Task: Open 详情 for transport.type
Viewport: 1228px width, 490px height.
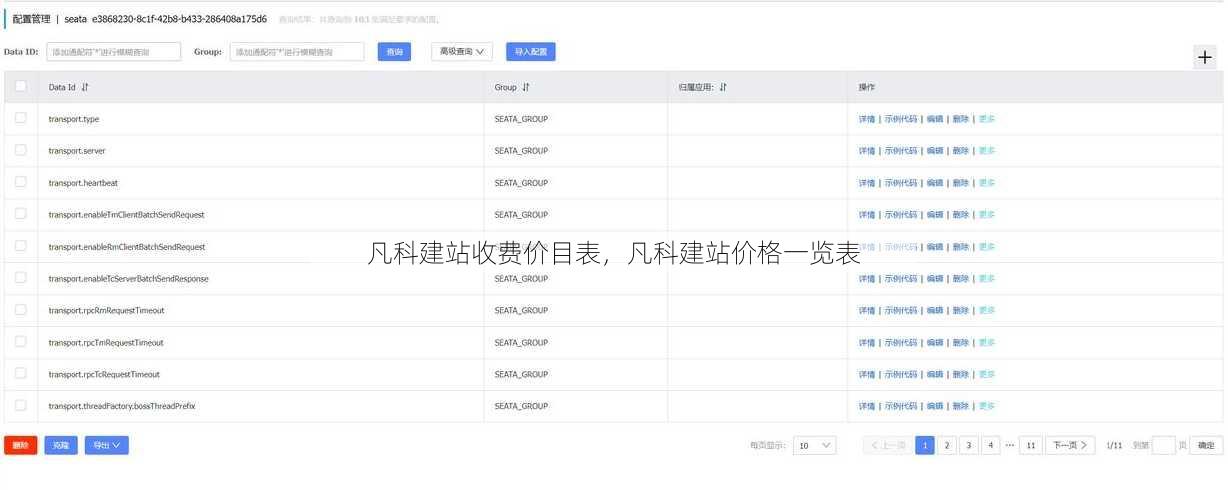Action: [867, 119]
